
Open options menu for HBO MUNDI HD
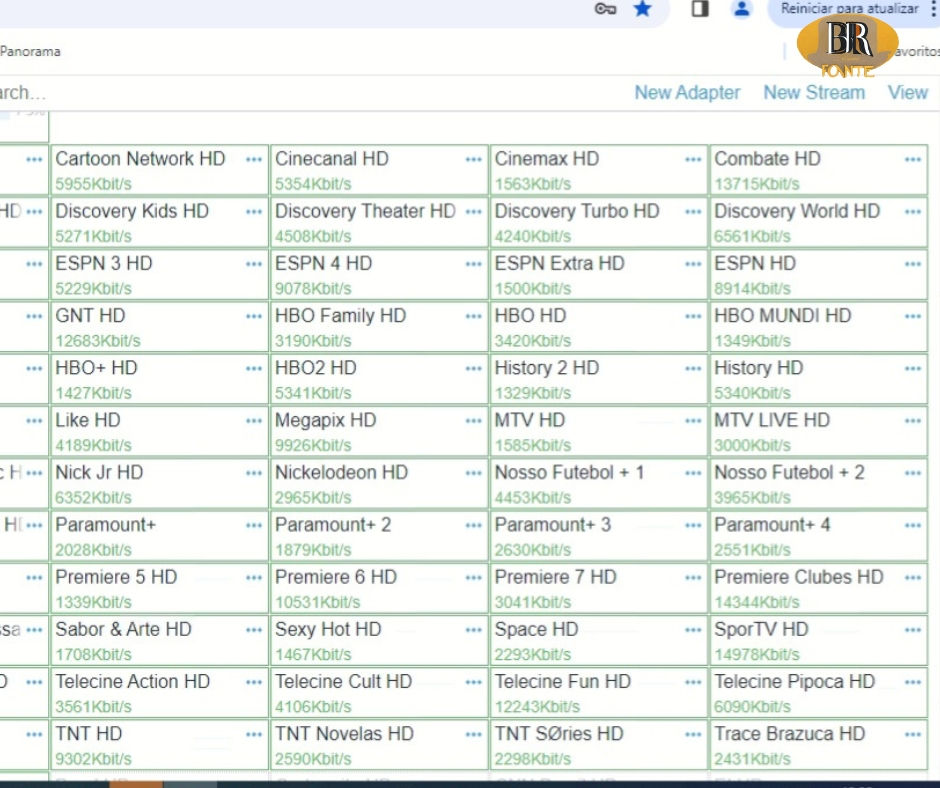(913, 316)
